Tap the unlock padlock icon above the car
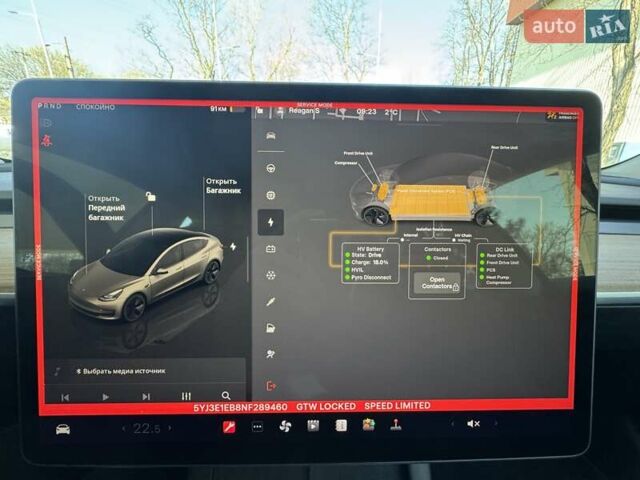The height and width of the screenshot is (480, 640). pyautogui.click(x=151, y=197)
